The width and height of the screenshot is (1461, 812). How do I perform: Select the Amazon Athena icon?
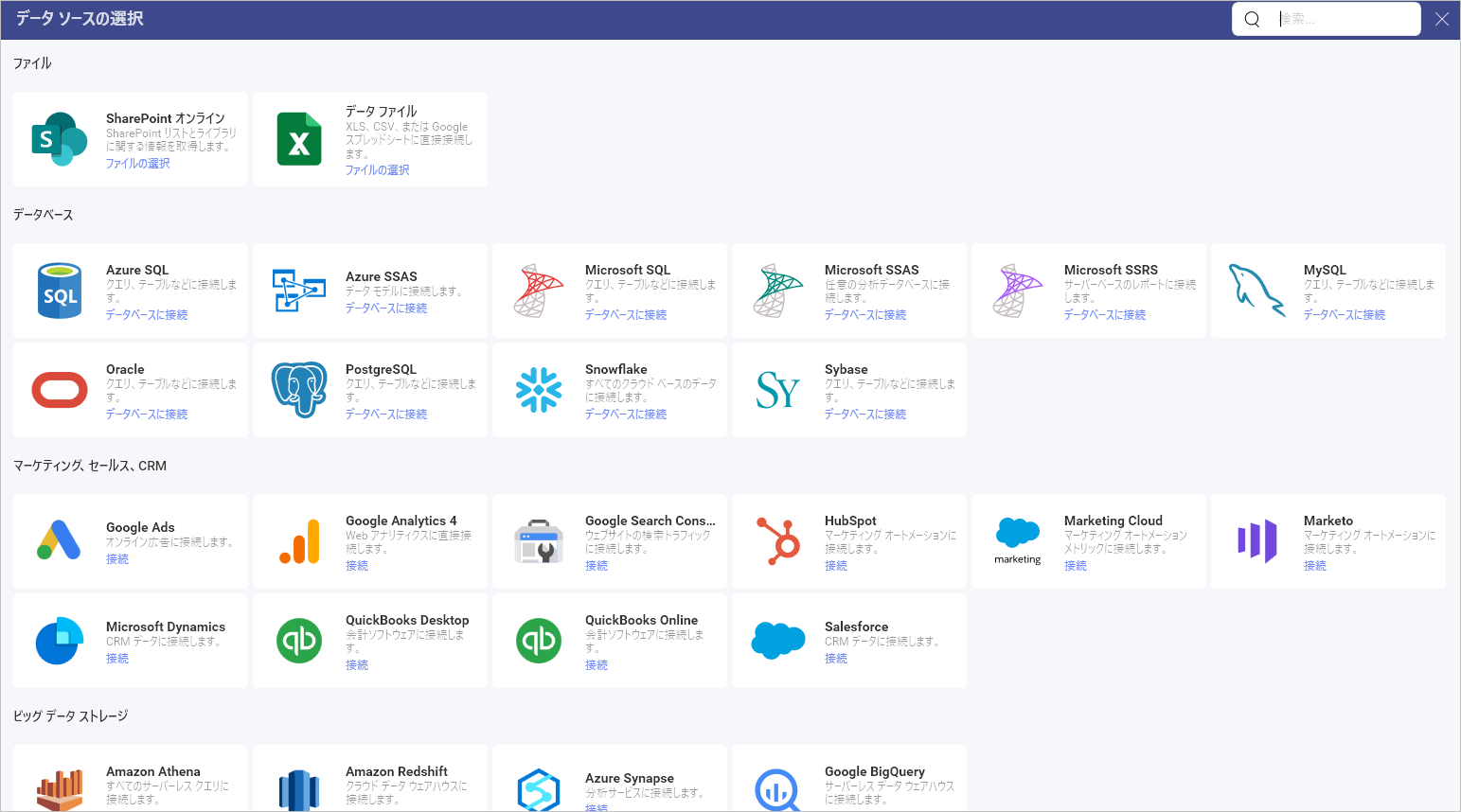coord(60,791)
